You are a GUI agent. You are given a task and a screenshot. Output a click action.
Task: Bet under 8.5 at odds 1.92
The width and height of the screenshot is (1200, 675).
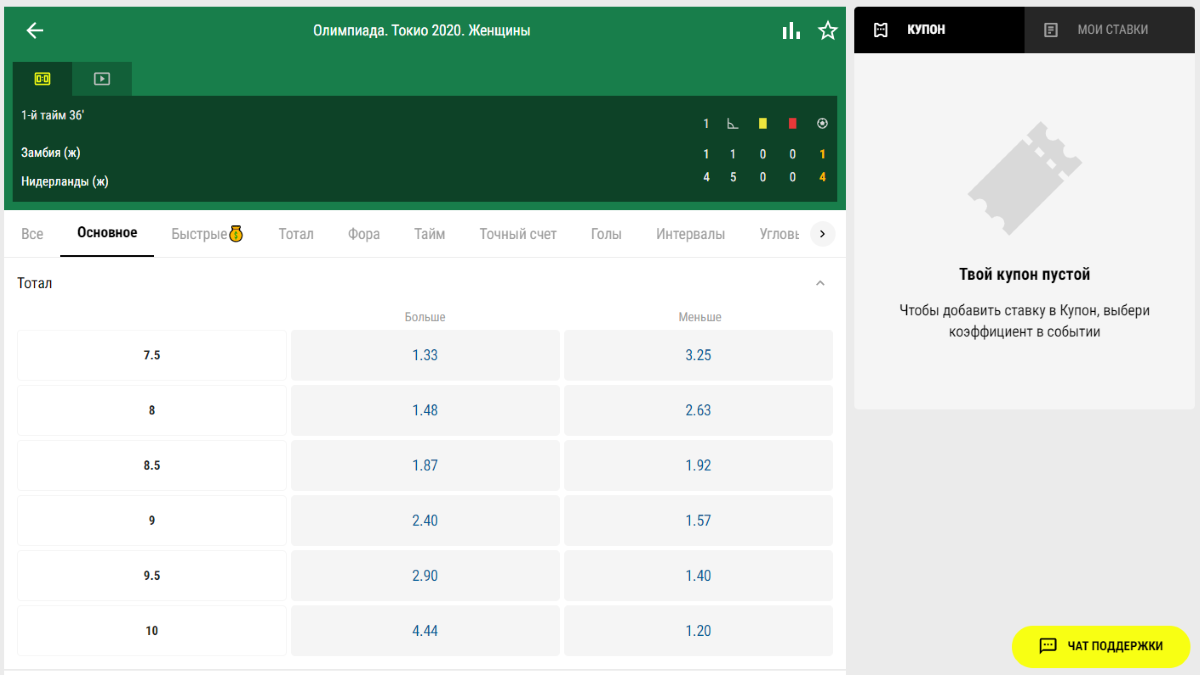tap(698, 465)
